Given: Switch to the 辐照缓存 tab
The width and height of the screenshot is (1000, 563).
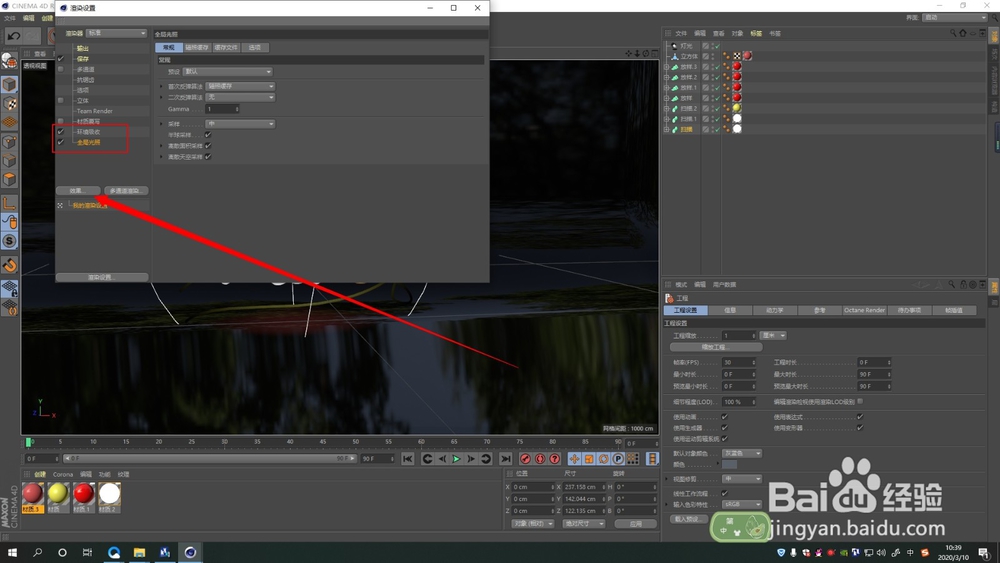Looking at the screenshot, I should click(x=196, y=47).
